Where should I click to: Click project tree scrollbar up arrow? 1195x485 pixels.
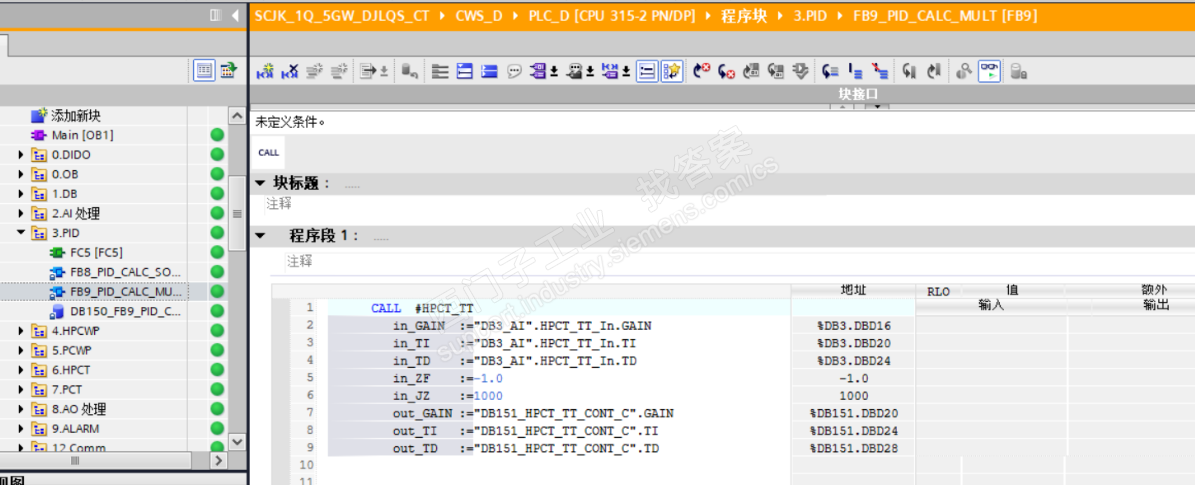tap(237, 115)
